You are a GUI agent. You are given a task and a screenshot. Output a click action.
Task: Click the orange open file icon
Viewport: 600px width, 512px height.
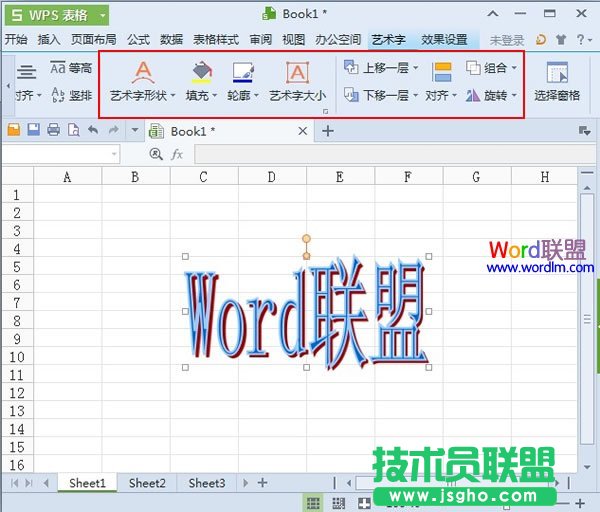[x=14, y=130]
